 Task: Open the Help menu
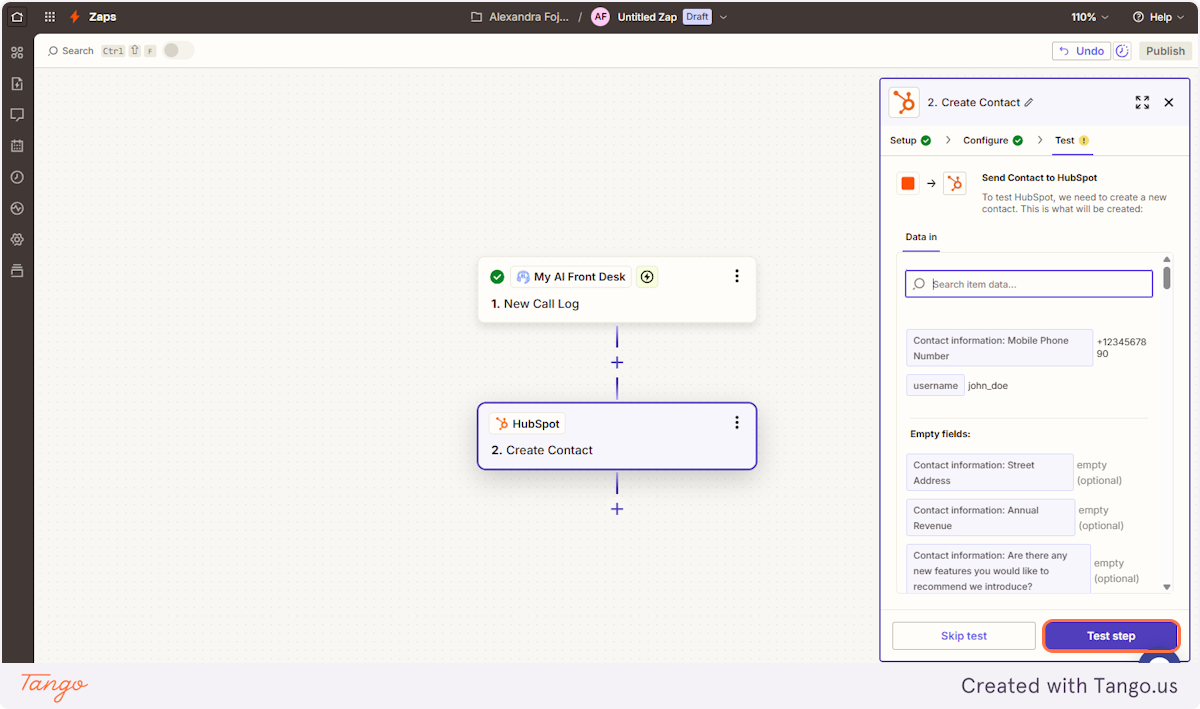(1157, 17)
